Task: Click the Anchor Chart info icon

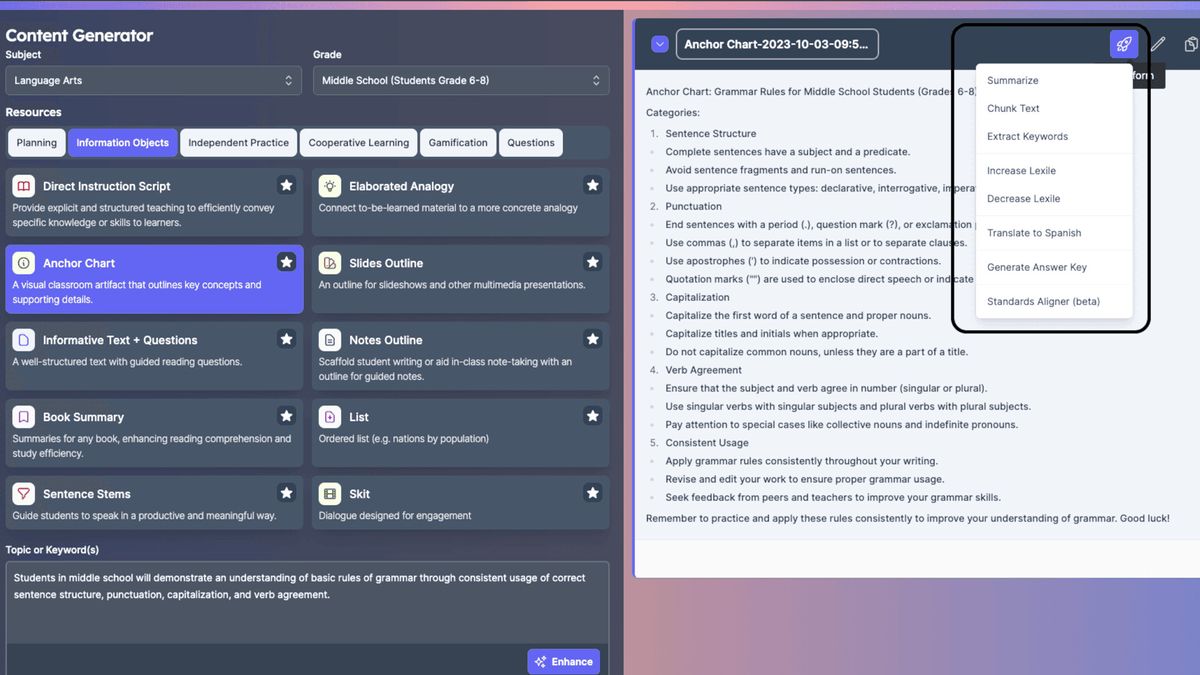Action: tap(23, 263)
